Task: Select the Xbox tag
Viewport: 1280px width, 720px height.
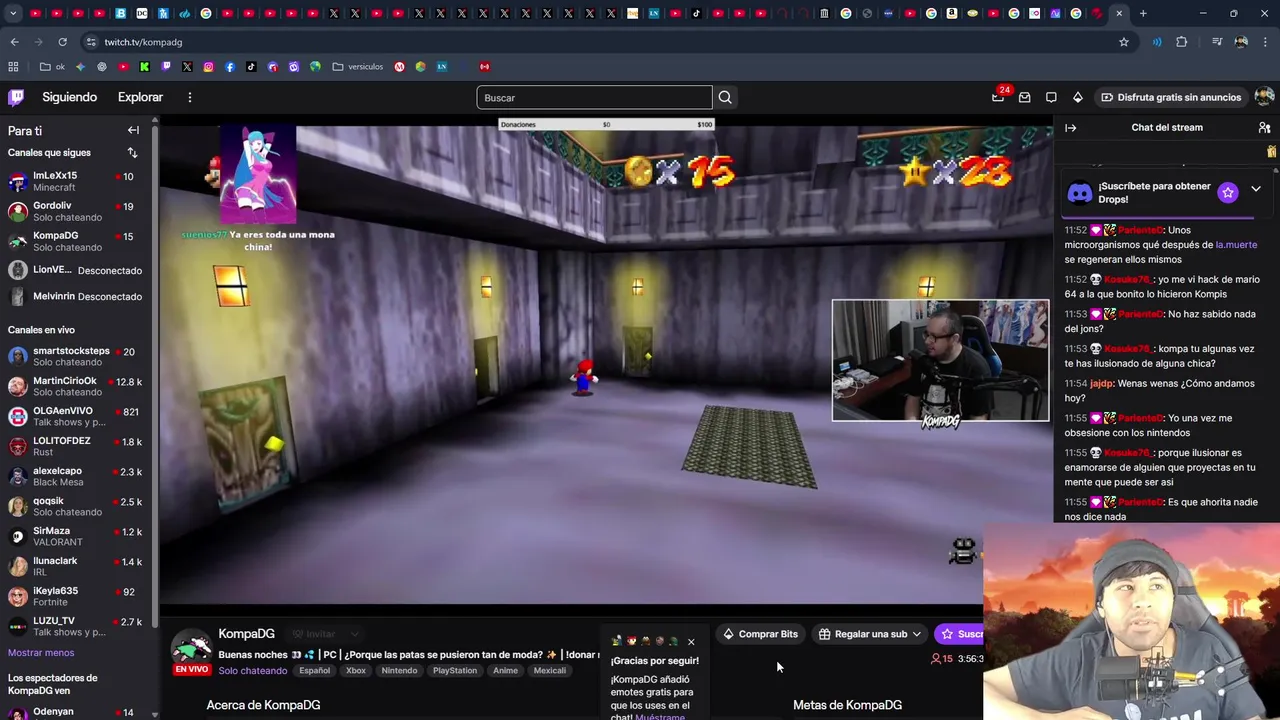Action: (x=356, y=671)
